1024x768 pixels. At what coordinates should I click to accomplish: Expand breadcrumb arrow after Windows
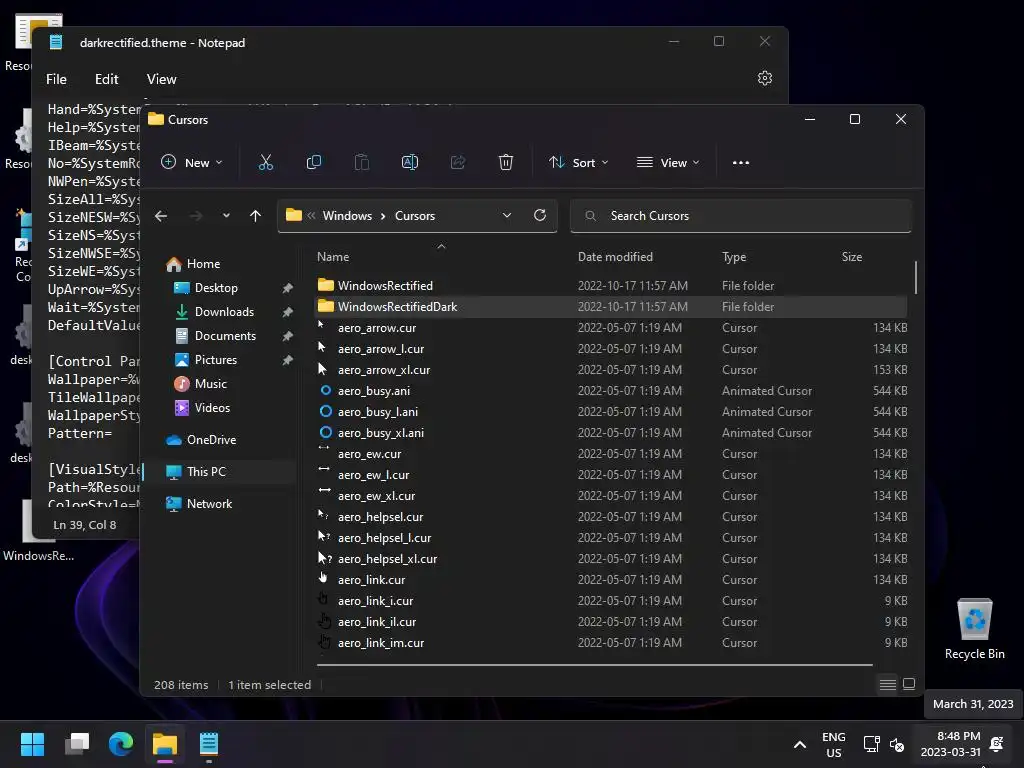[x=383, y=216]
